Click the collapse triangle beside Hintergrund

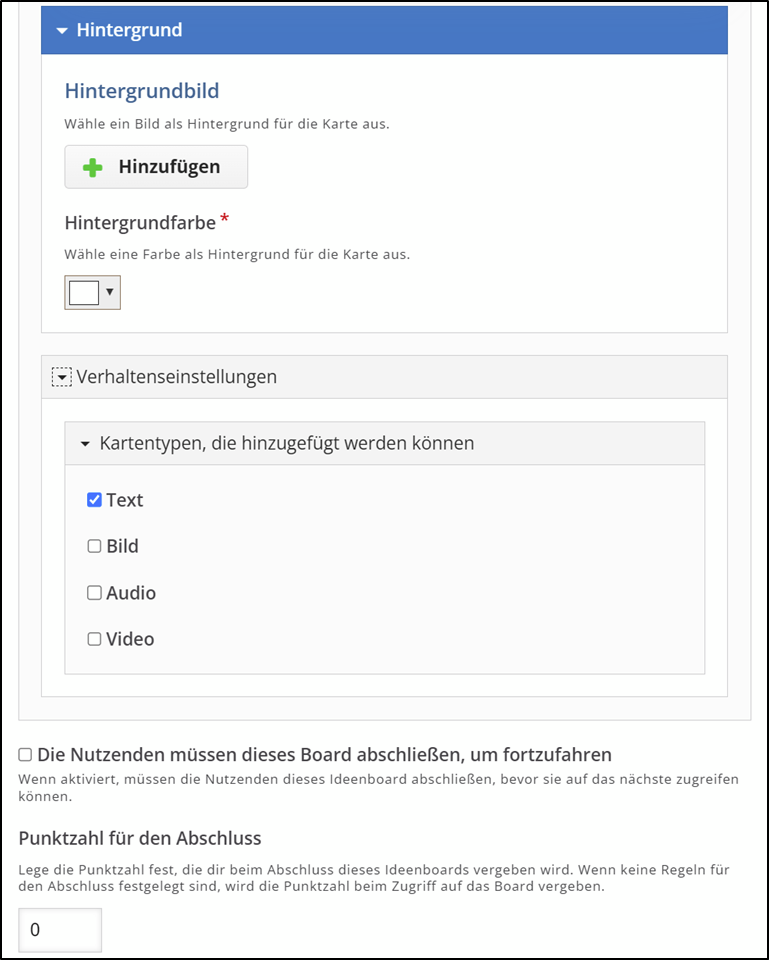click(x=63, y=30)
